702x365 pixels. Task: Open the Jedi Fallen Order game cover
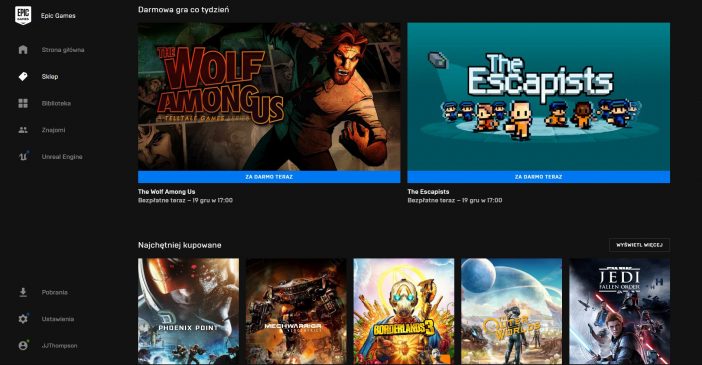point(620,311)
